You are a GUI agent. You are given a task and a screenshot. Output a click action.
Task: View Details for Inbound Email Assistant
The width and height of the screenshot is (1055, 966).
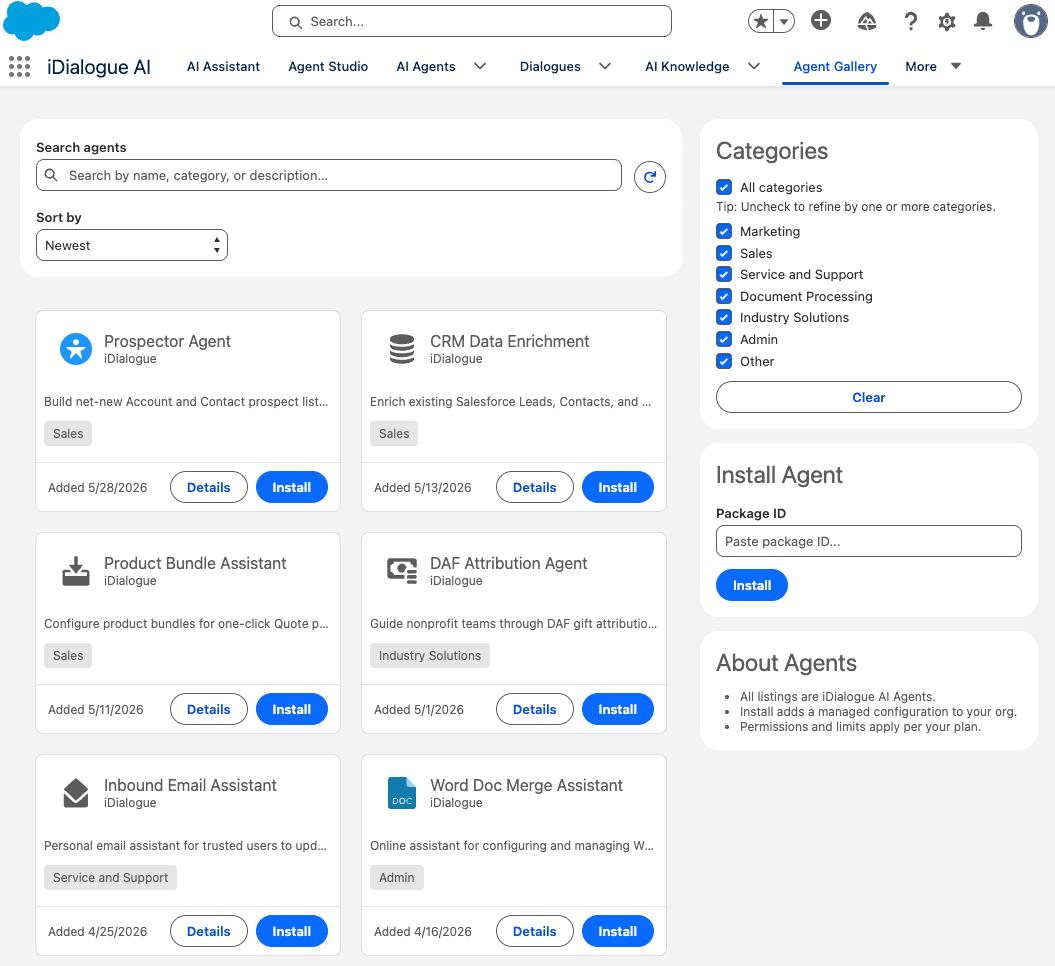pyautogui.click(x=209, y=931)
